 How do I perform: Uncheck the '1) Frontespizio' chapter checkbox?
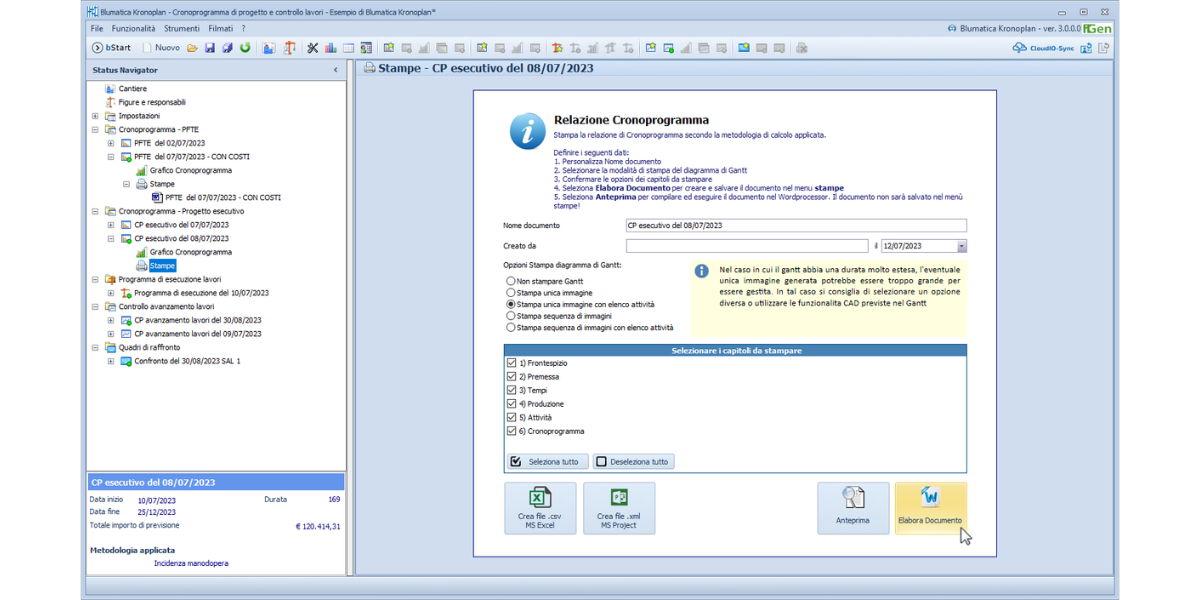click(x=512, y=363)
